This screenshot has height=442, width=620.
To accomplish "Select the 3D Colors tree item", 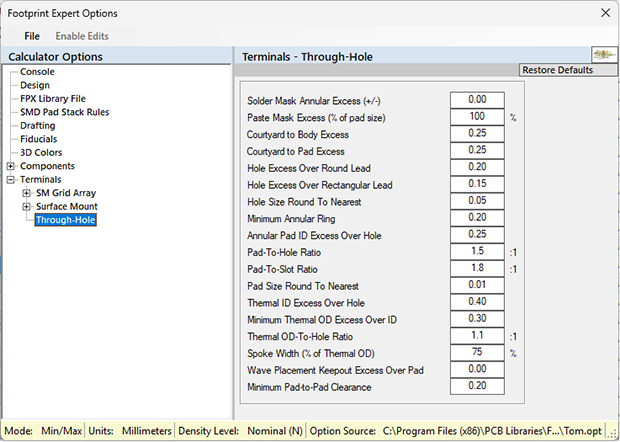I will [42, 152].
